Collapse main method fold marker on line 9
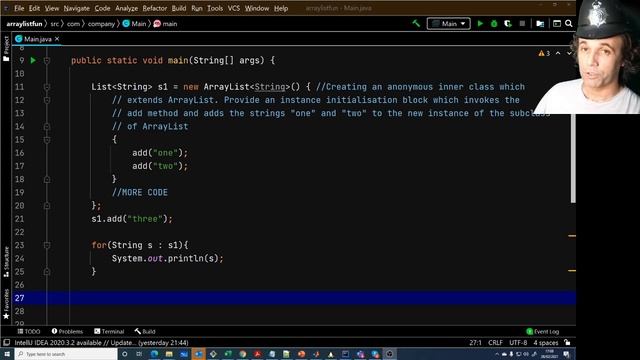 click(x=47, y=60)
